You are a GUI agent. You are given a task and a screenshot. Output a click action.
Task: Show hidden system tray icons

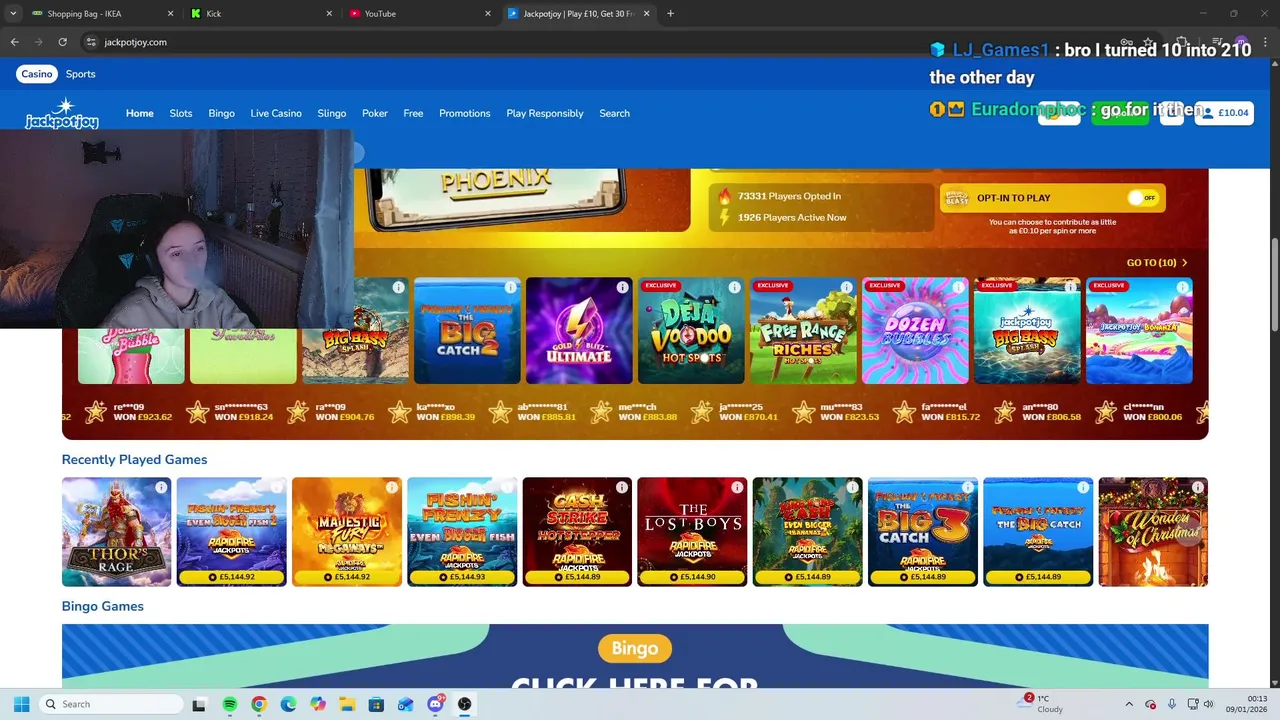(x=1129, y=704)
